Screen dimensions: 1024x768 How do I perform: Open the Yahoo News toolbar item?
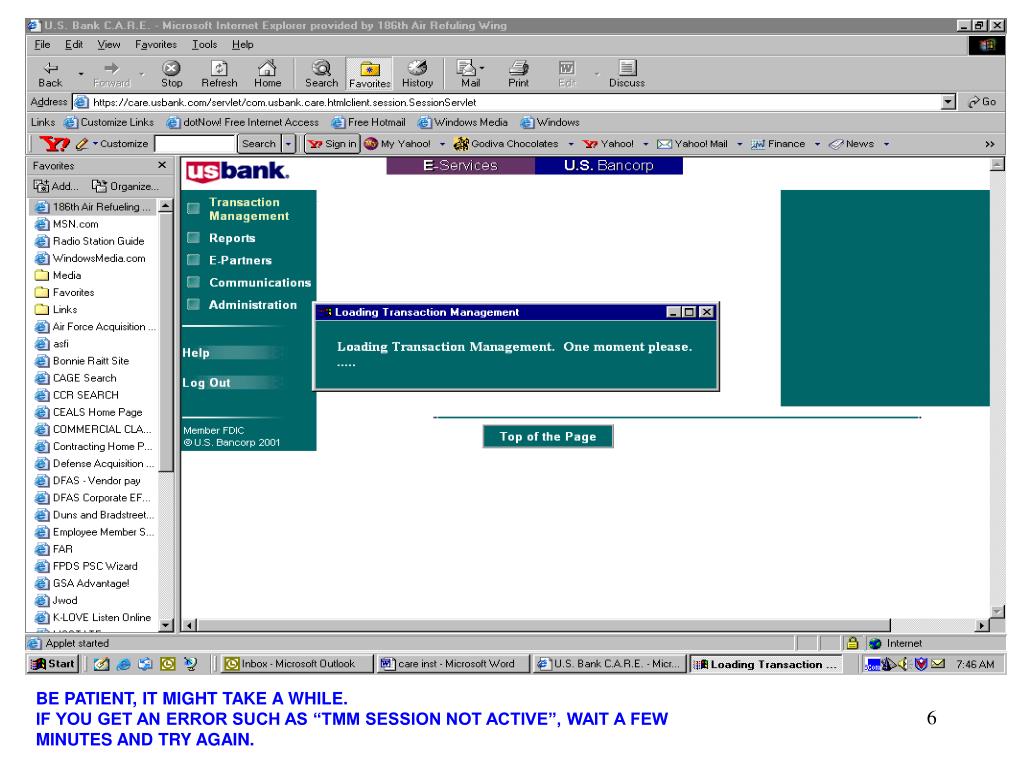click(x=852, y=144)
